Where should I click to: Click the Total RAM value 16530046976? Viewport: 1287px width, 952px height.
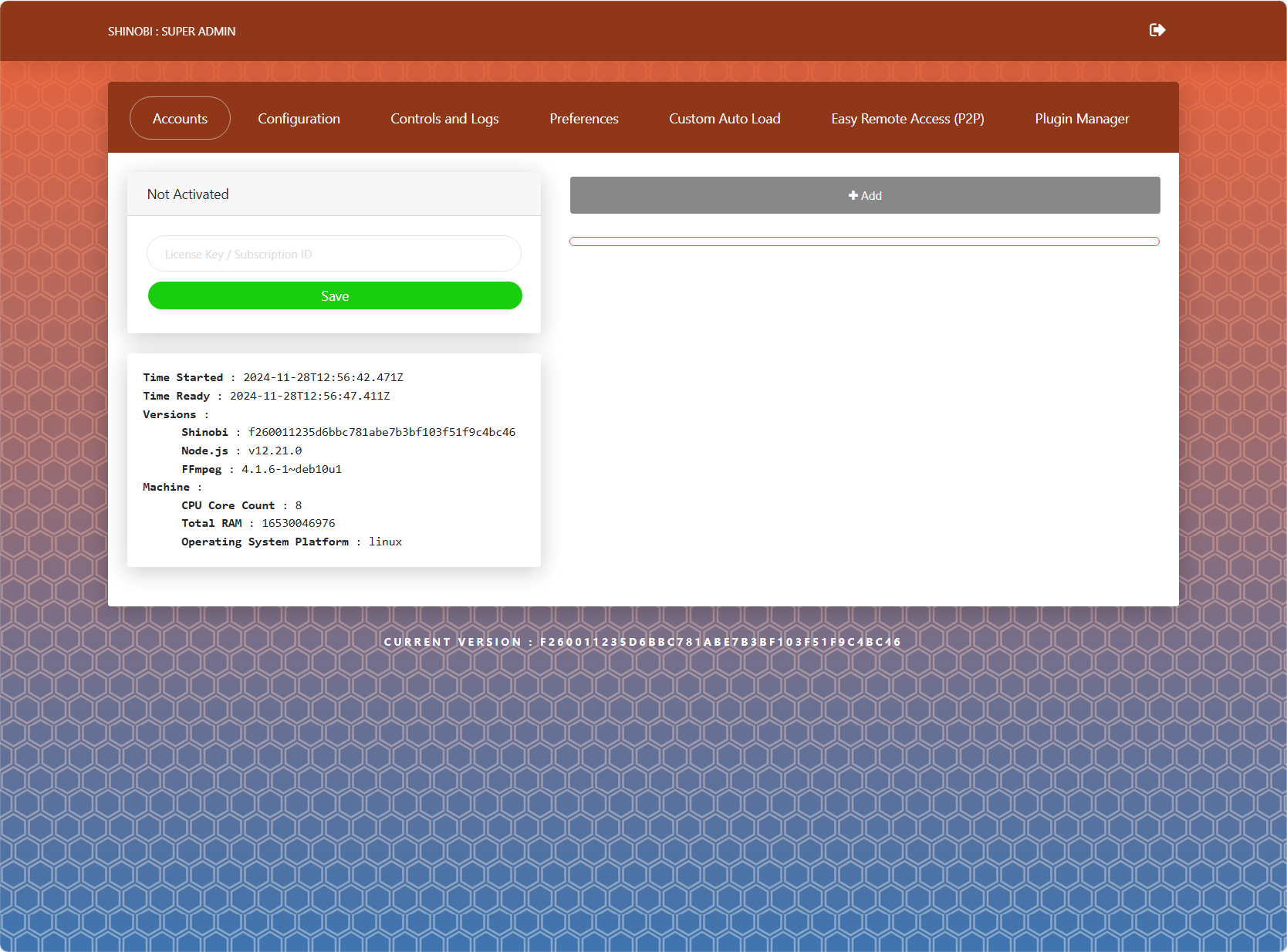click(x=299, y=523)
